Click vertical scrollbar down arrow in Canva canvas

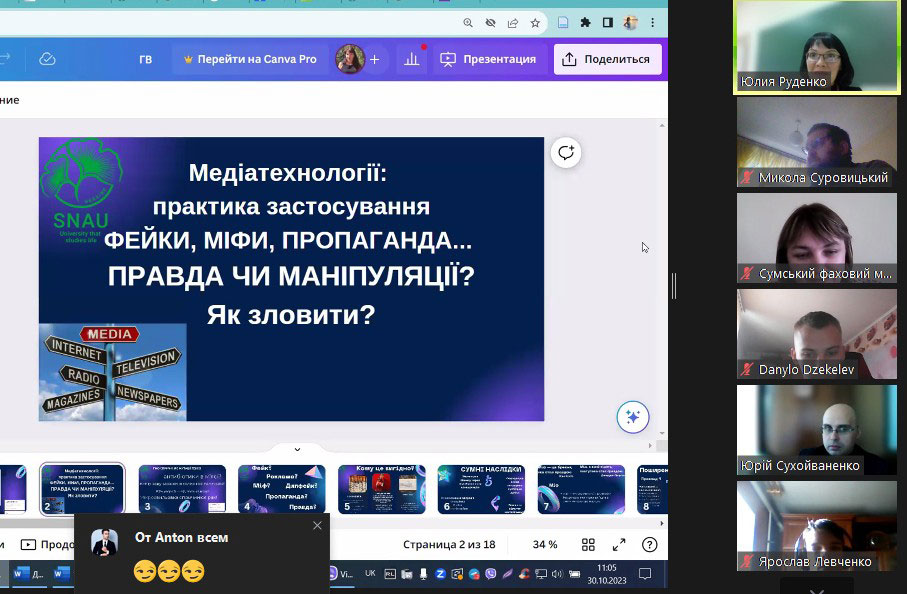click(662, 433)
